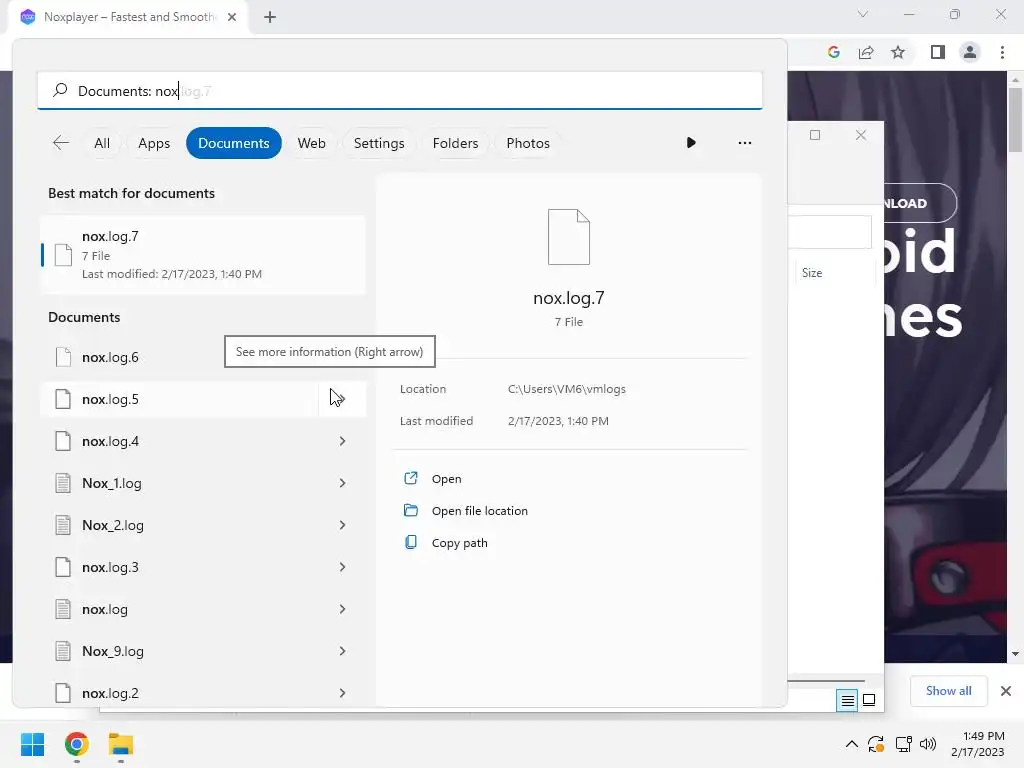Expand details for nox.log
Screen dimensions: 1024x768
pyautogui.click(x=342, y=609)
